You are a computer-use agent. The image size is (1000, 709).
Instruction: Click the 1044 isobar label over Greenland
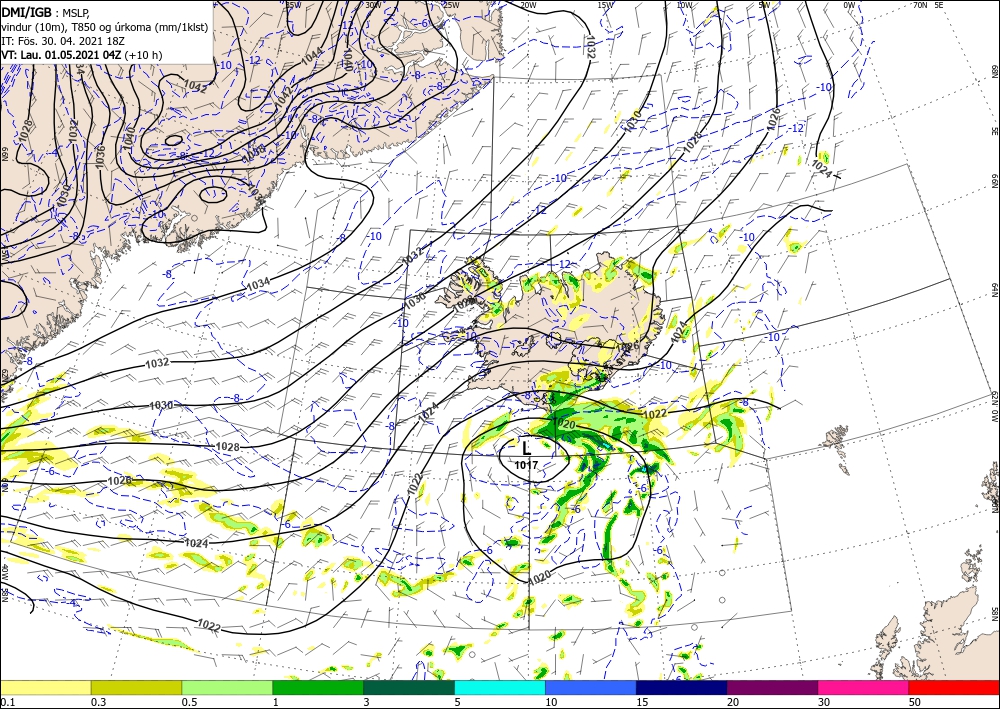coord(312,57)
